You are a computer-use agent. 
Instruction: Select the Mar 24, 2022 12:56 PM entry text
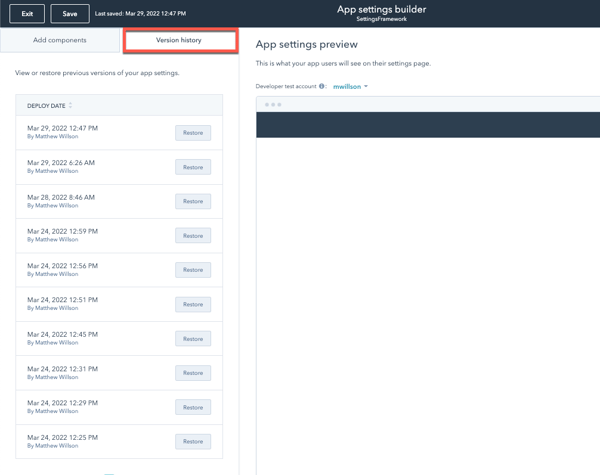(x=62, y=266)
